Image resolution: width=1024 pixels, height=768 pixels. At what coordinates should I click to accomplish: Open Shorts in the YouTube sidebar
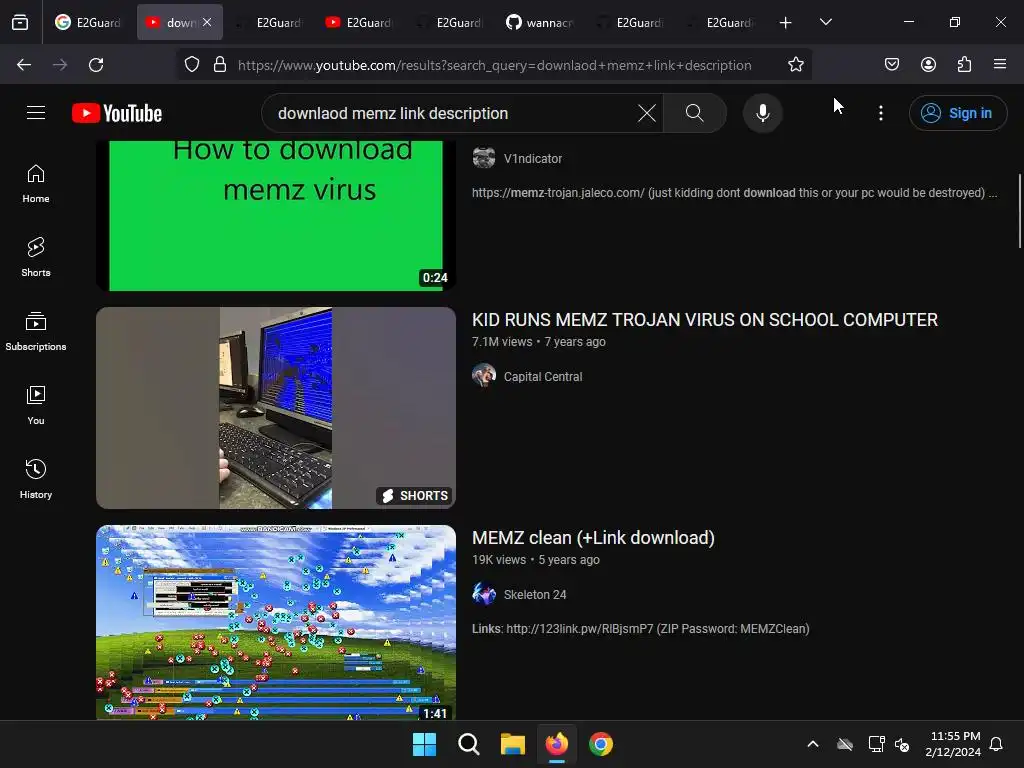(36, 257)
